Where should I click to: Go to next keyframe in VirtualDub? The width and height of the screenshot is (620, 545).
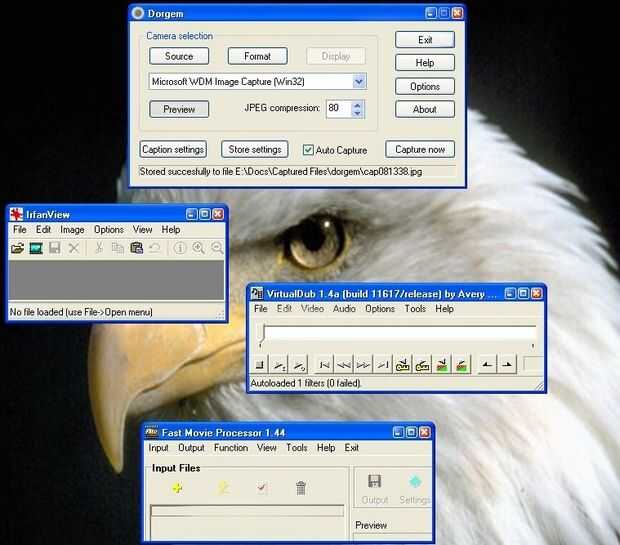tap(422, 365)
